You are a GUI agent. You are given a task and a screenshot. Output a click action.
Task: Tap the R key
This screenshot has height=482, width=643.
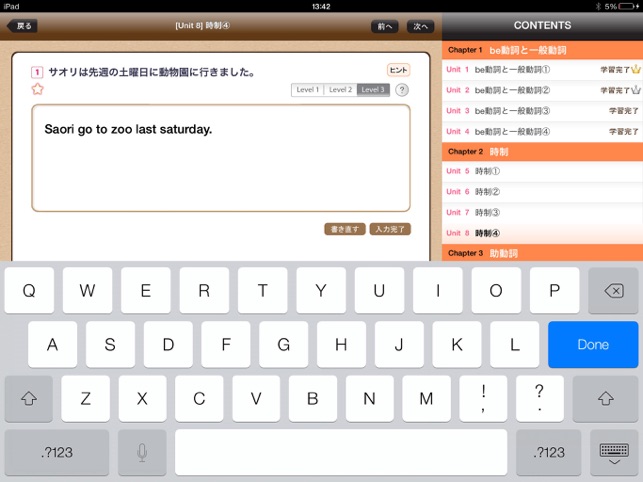click(x=204, y=290)
